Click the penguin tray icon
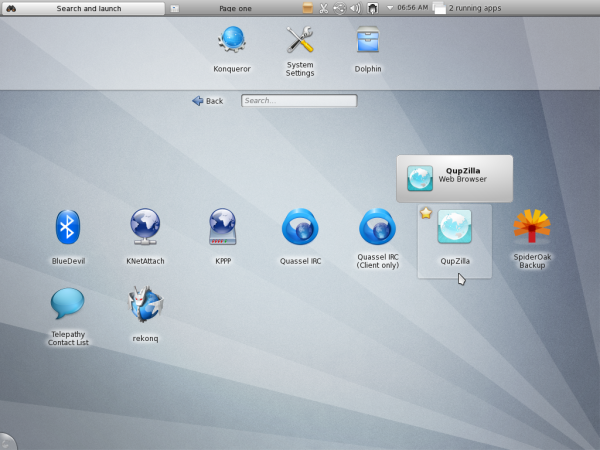 tap(372, 8)
